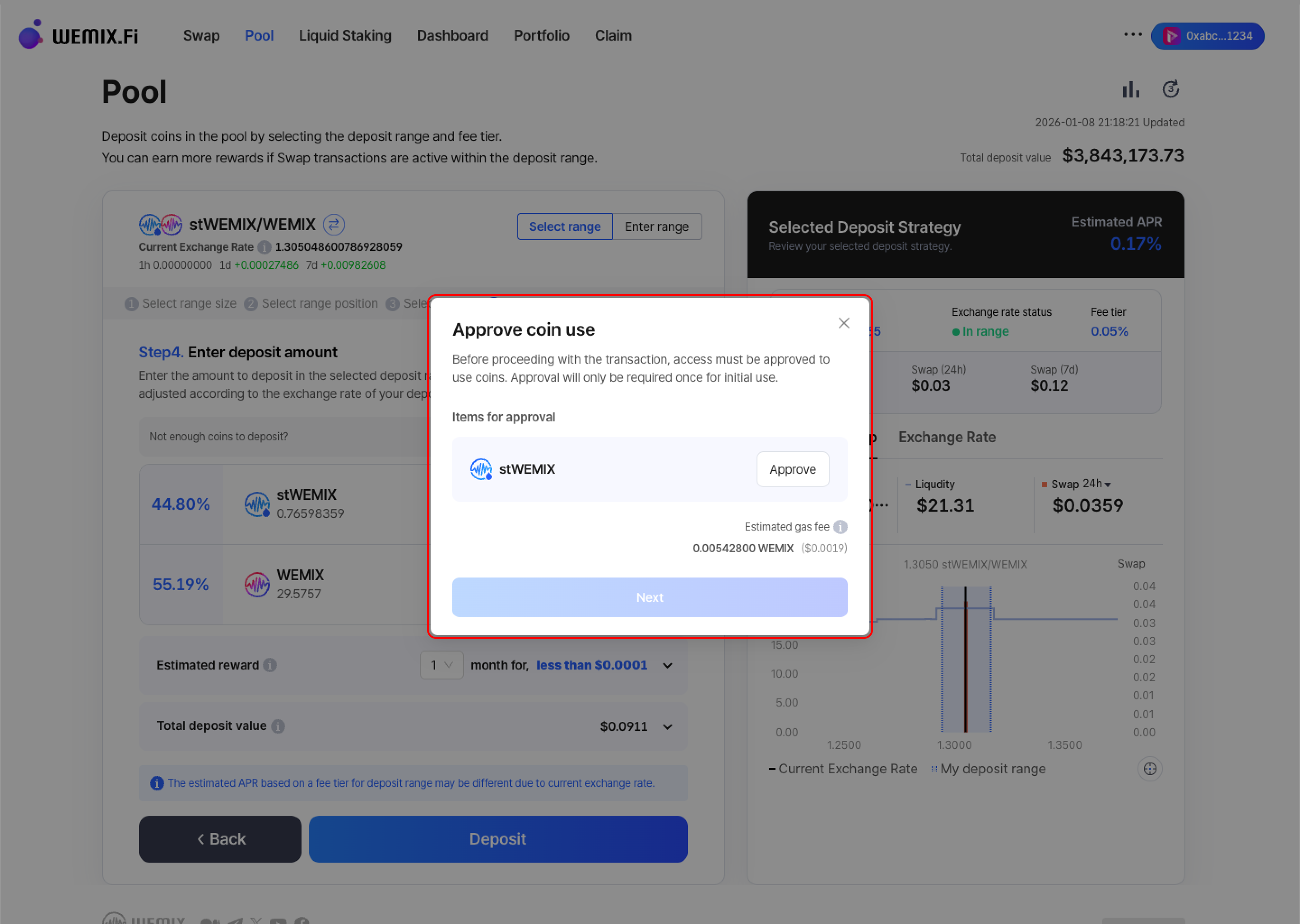
Task: Open the month count dropdown
Action: 441,665
